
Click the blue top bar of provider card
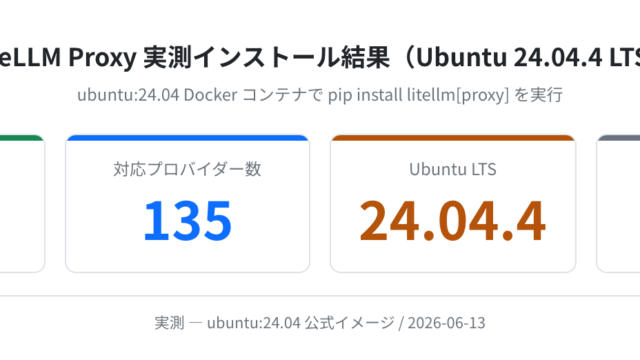pos(187,138)
